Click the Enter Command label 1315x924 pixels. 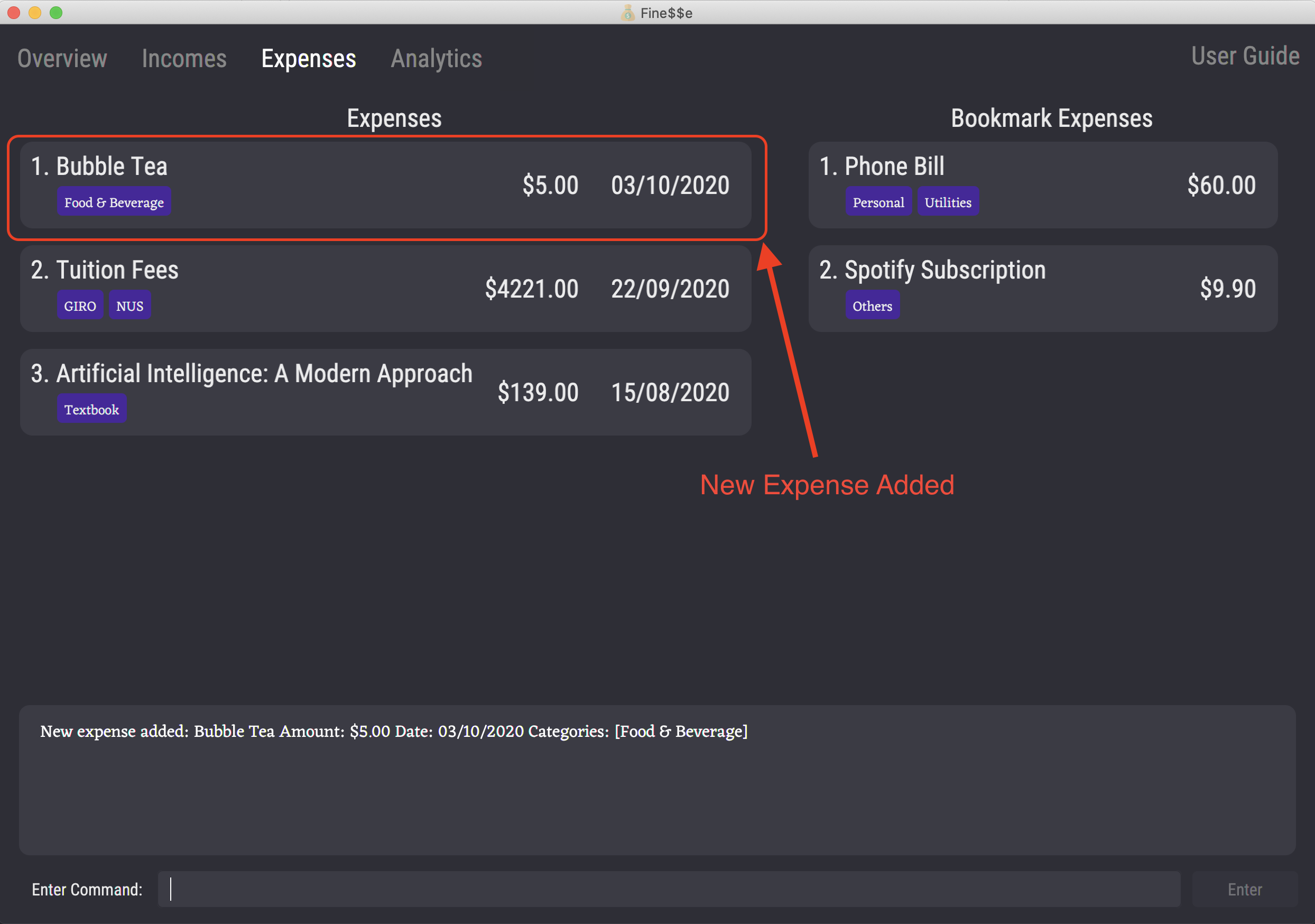(x=87, y=890)
